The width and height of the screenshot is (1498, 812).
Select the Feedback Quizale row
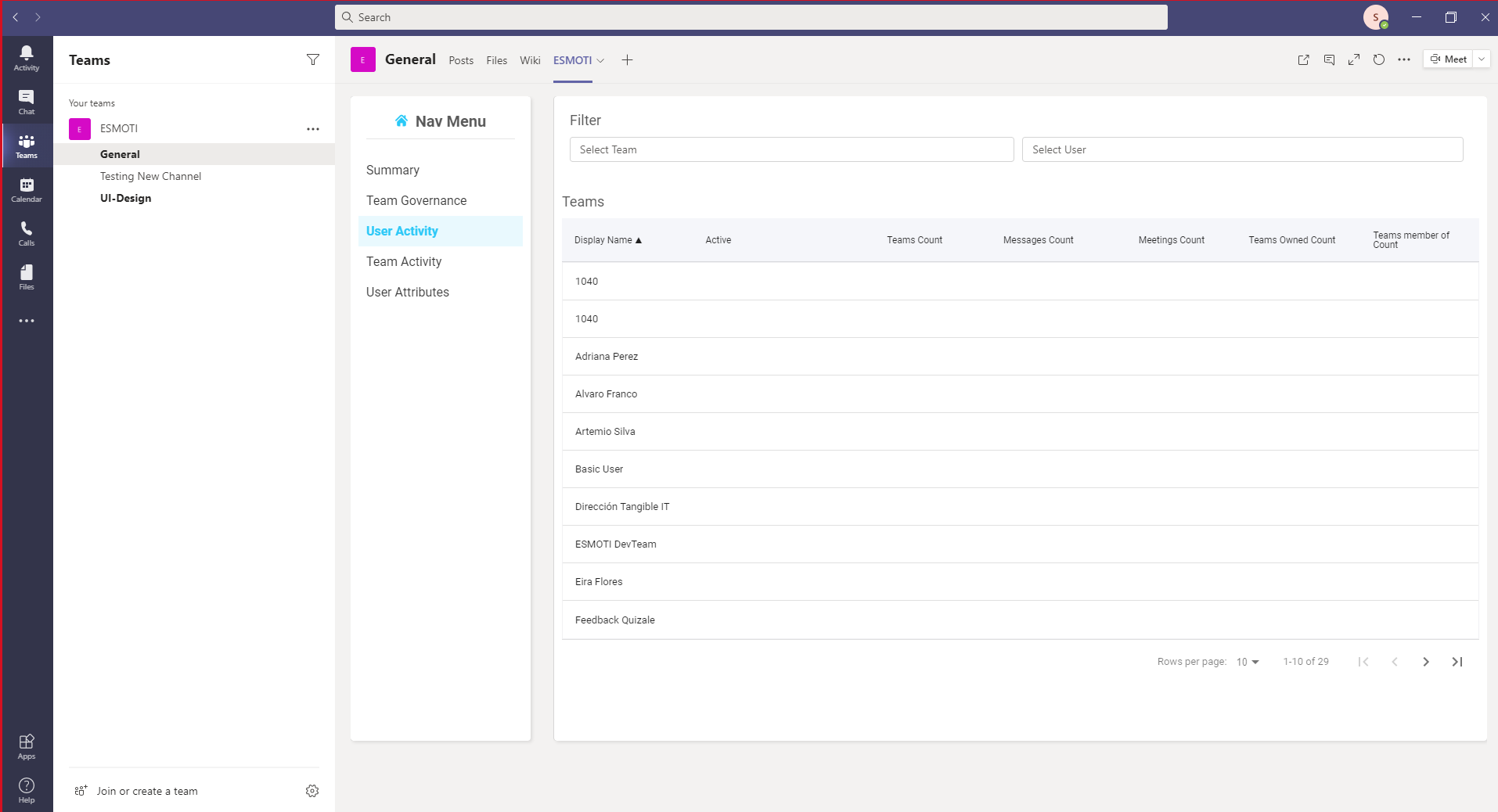(x=1021, y=620)
